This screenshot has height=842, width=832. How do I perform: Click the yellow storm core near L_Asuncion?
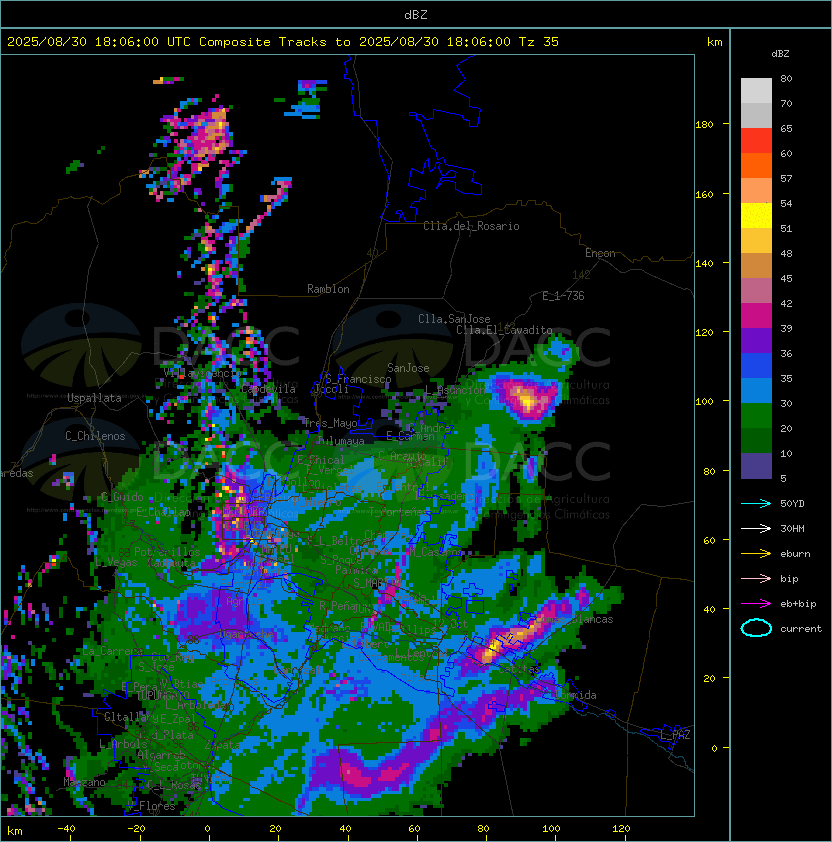tap(527, 400)
